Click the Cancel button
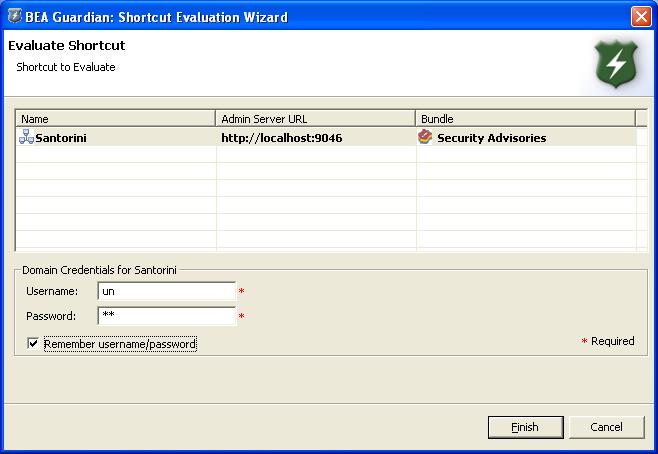 [606, 427]
